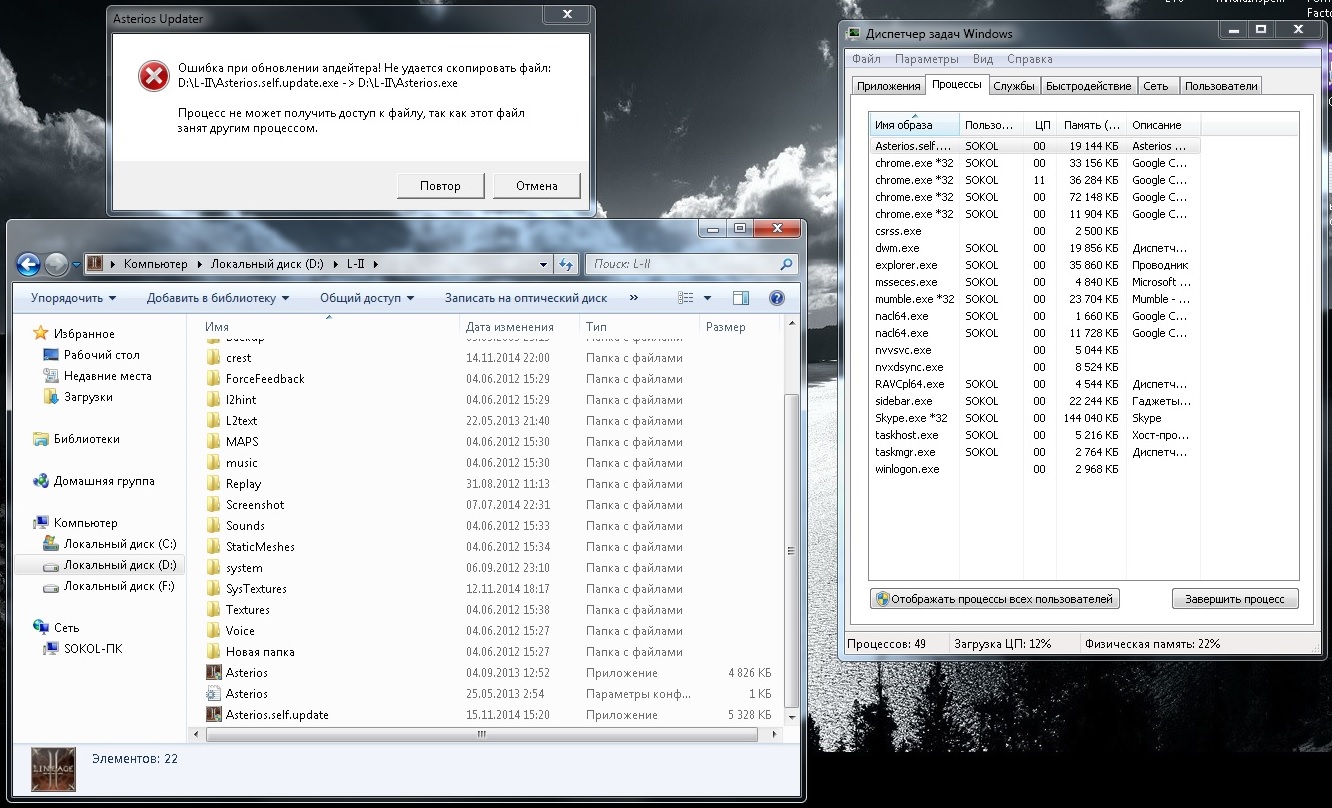The image size is (1332, 808).
Task: Select the Asterios.self.update application icon
Action: [x=213, y=714]
